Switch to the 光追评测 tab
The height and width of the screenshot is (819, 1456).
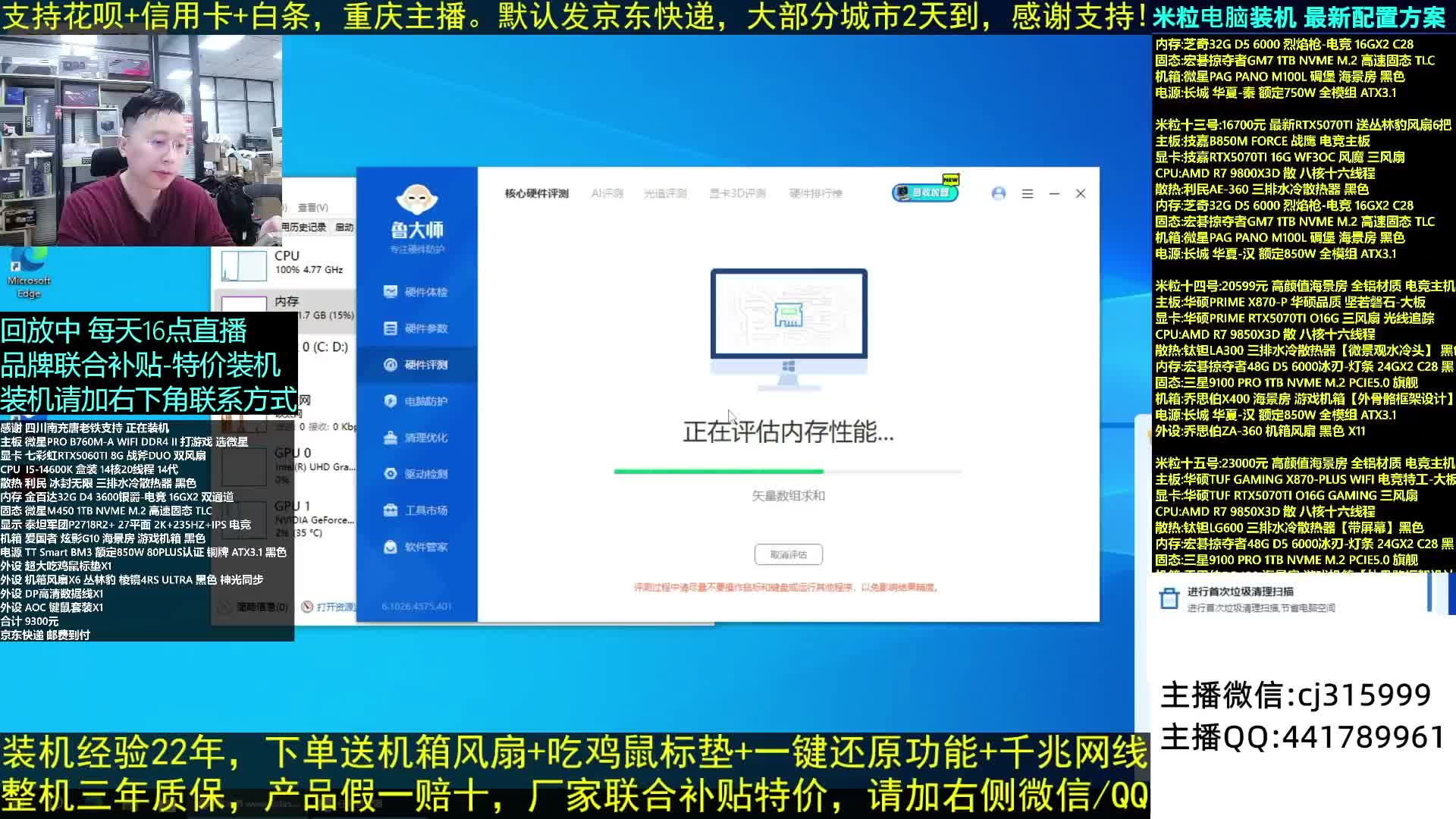(665, 193)
